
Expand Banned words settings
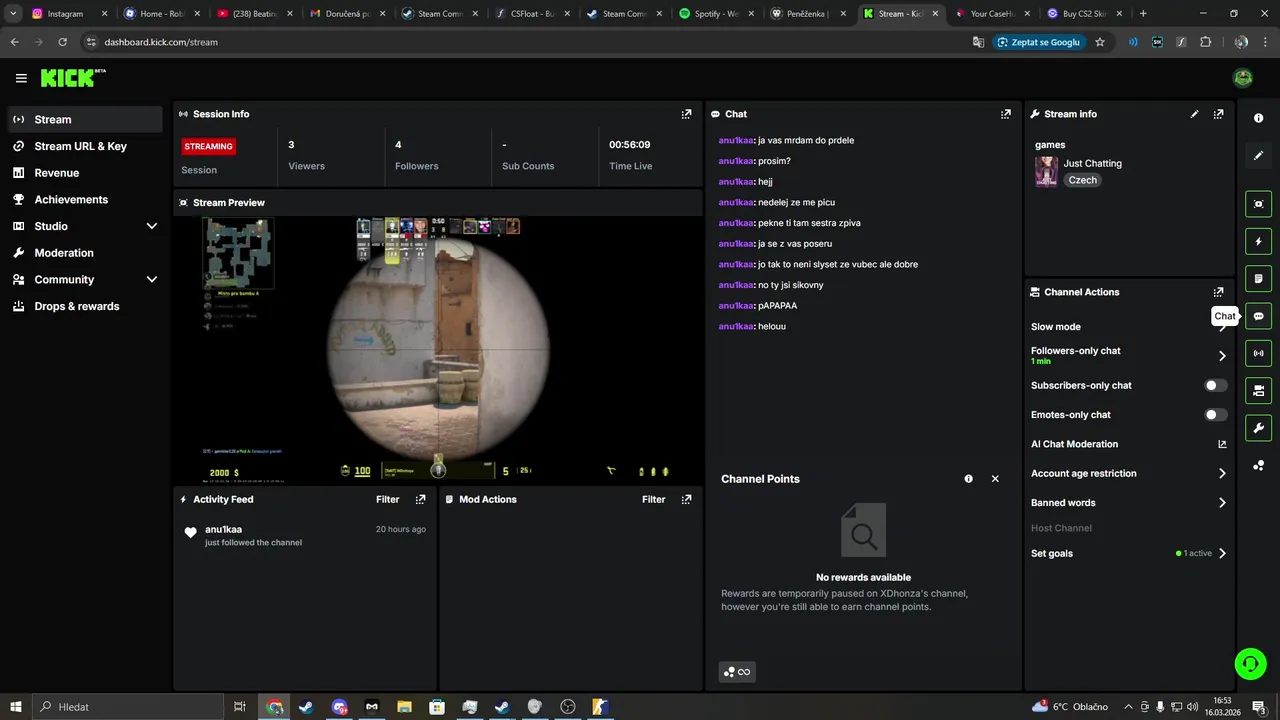click(x=1222, y=503)
